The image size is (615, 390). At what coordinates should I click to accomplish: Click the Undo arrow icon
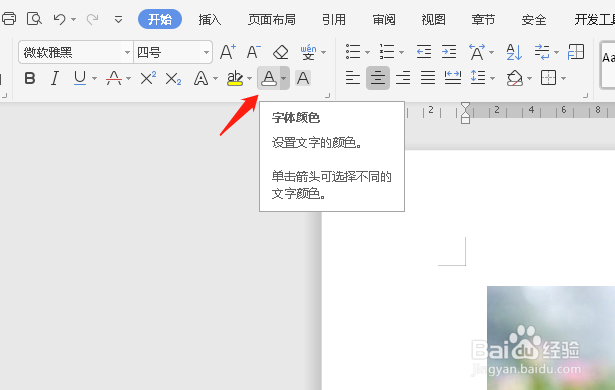point(60,19)
